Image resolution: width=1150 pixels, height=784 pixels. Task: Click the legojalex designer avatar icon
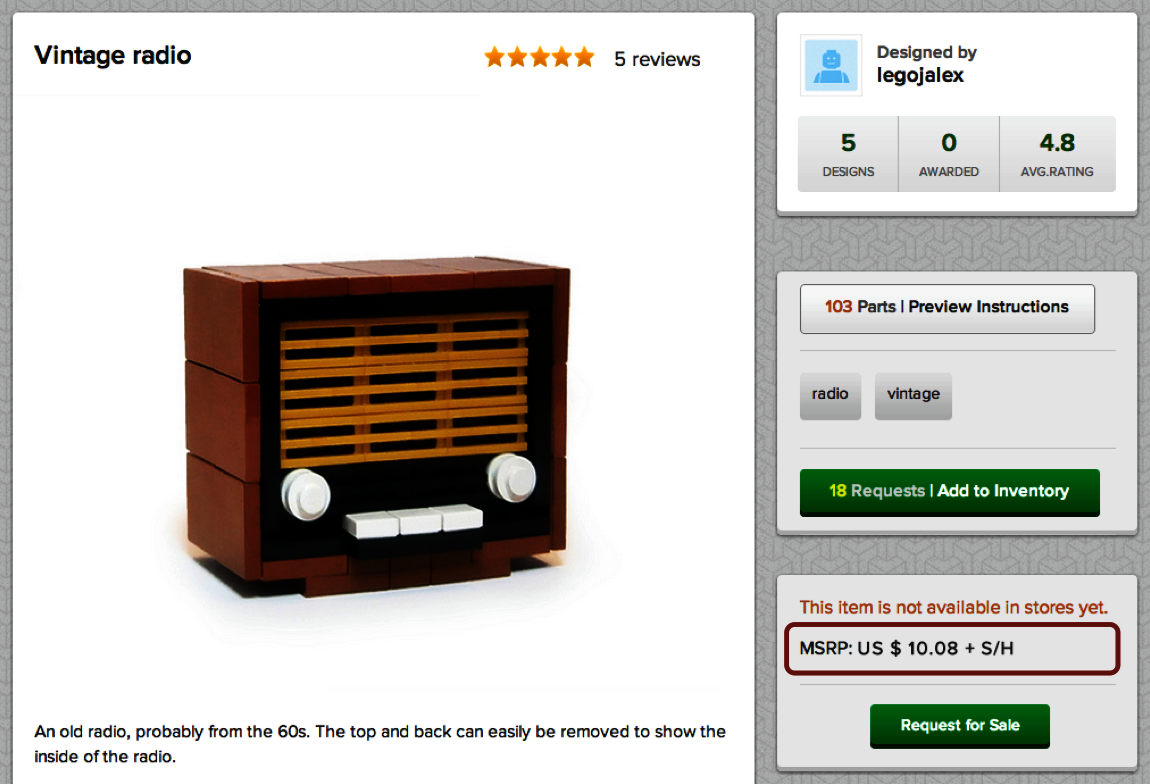[831, 65]
